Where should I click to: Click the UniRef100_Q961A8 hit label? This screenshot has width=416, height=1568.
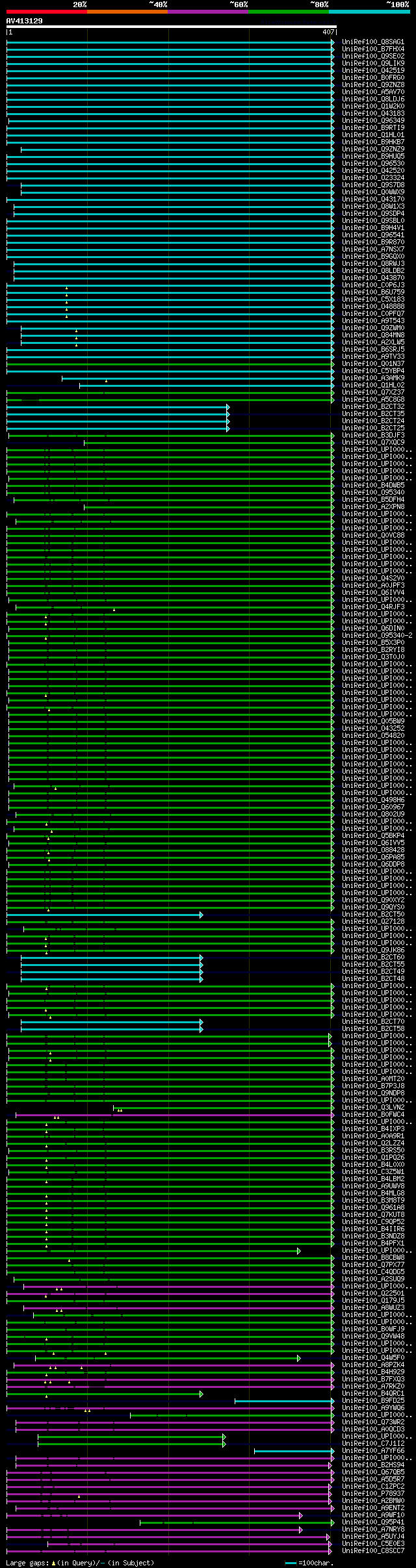(x=373, y=1208)
